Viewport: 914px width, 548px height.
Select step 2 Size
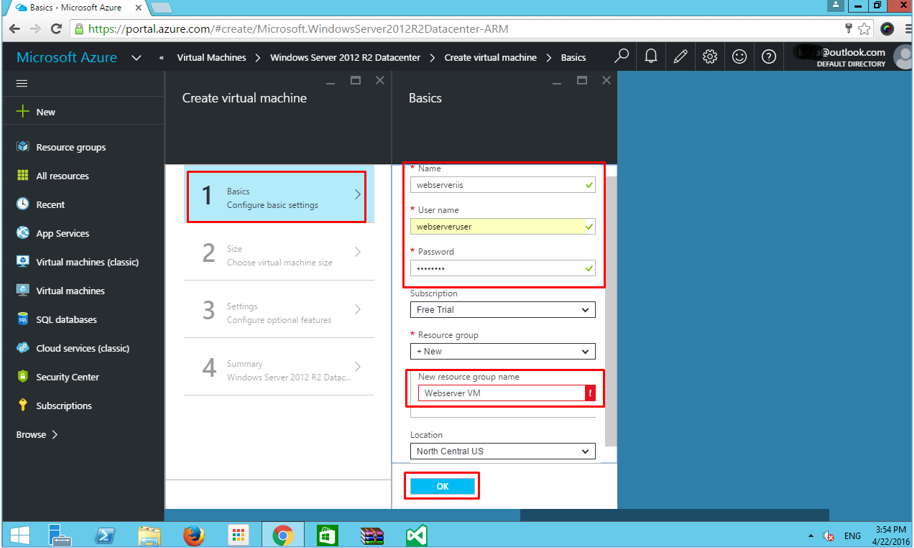coord(279,254)
